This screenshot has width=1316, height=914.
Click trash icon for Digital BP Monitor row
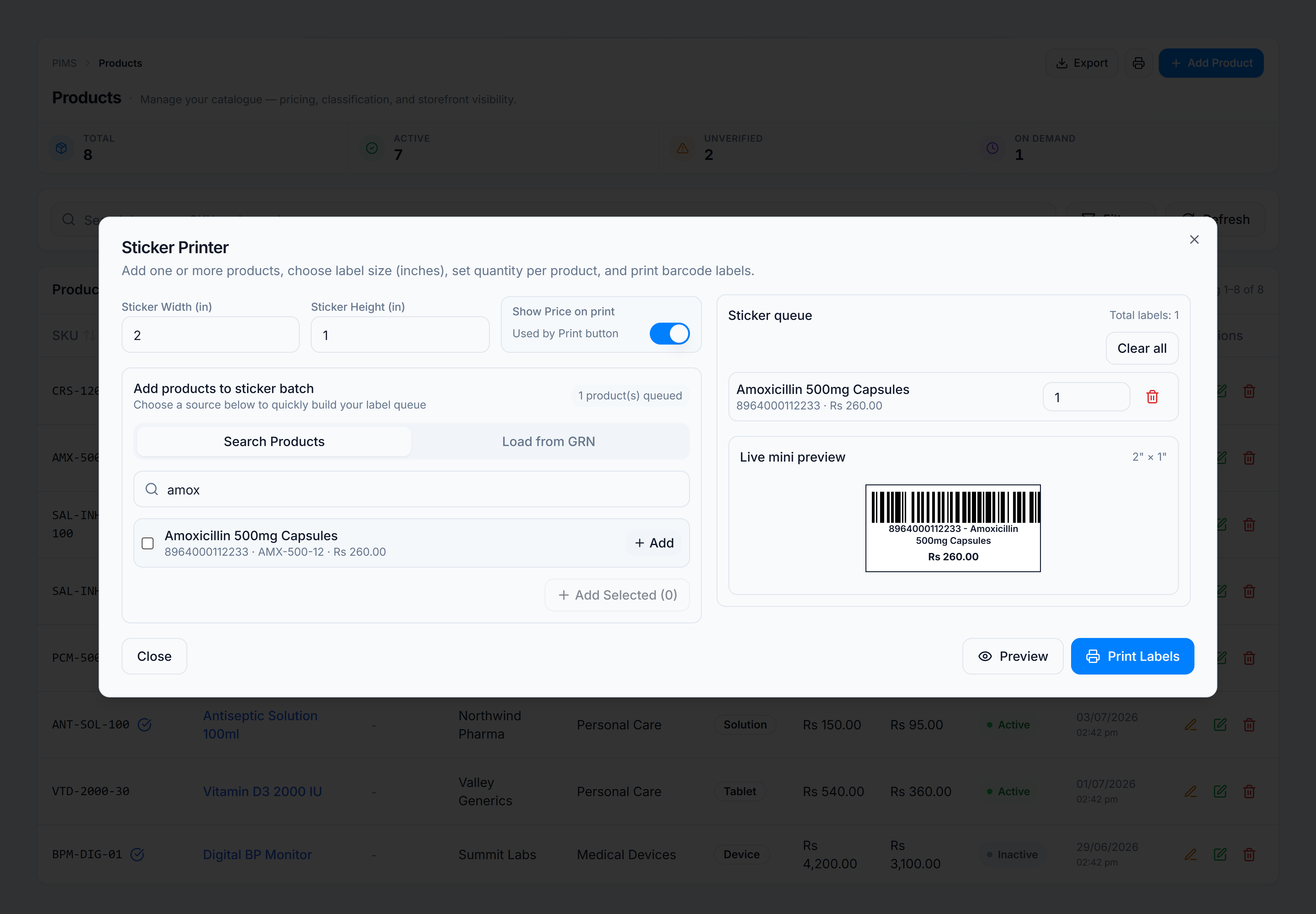click(1249, 855)
